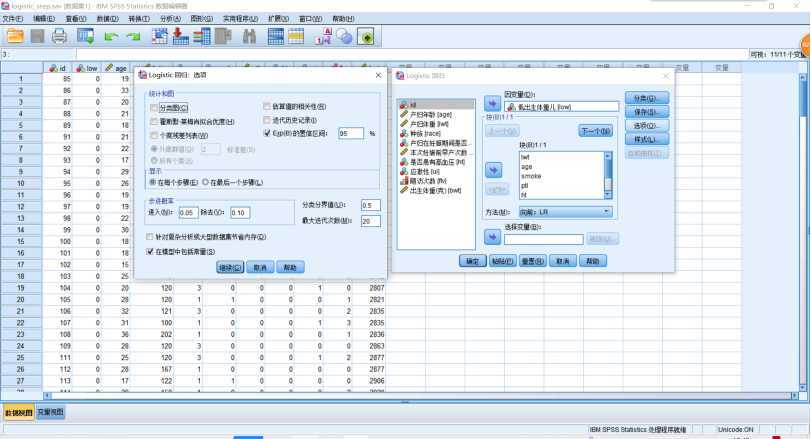
Task: Click the entry probability field showing 0.05
Action: pyautogui.click(x=188, y=213)
